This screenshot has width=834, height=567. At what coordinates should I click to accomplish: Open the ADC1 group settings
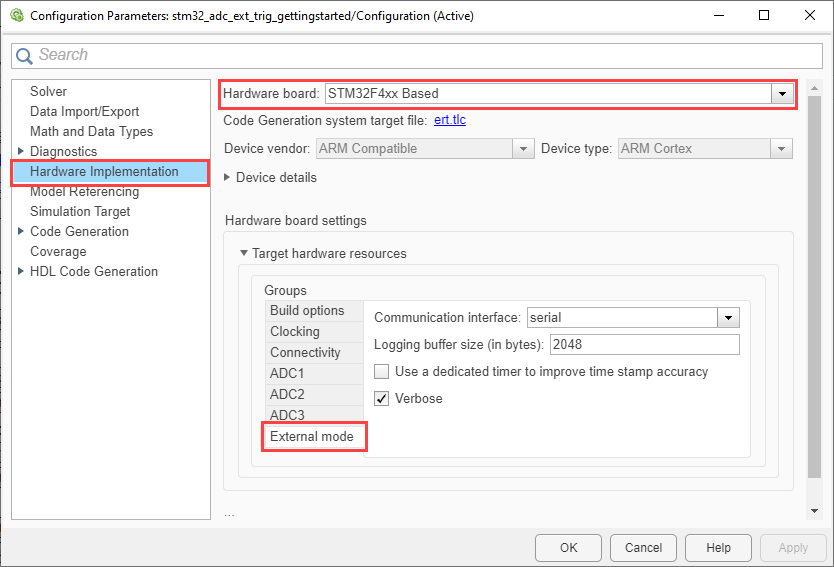[287, 374]
